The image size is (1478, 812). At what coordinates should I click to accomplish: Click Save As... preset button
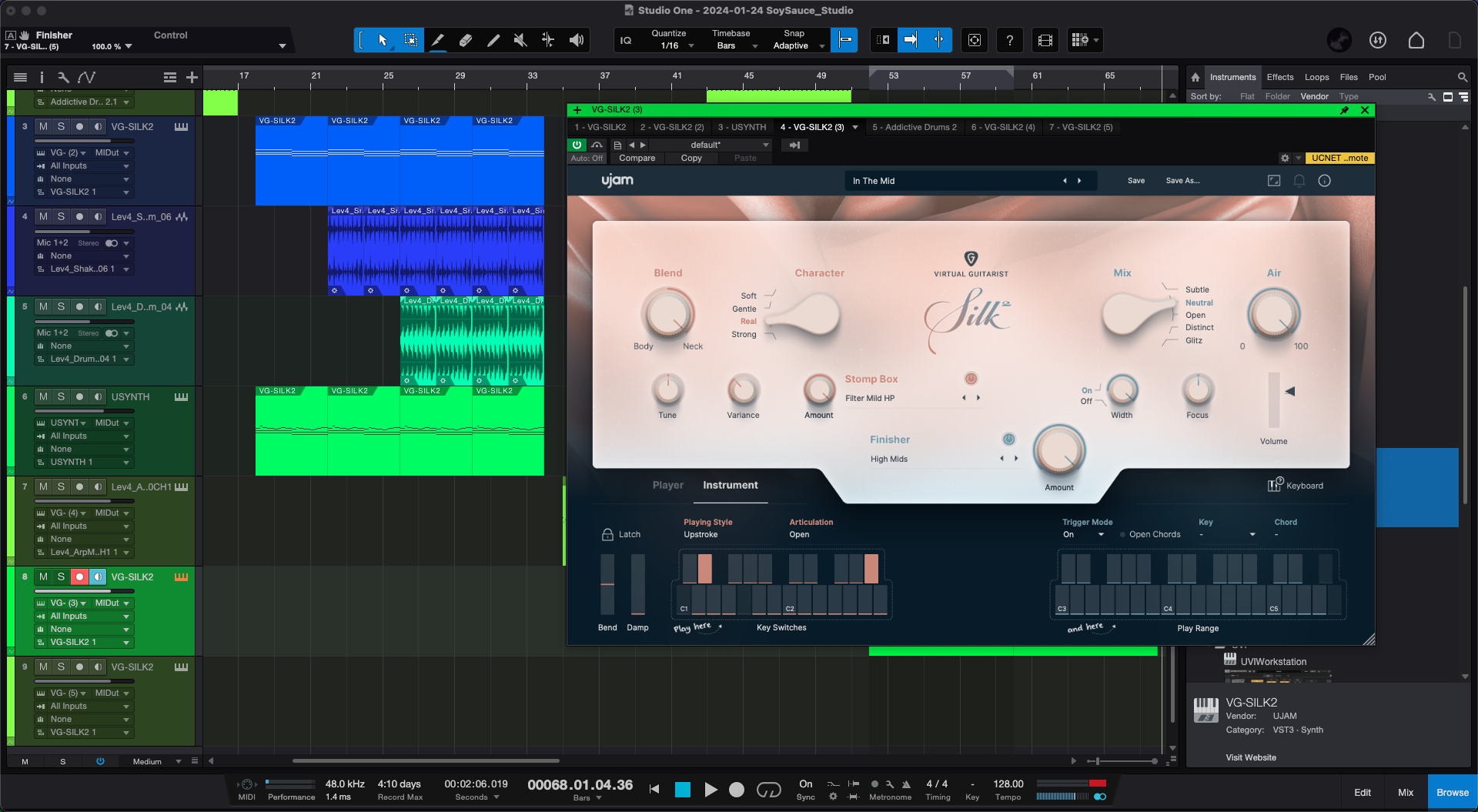coord(1182,181)
